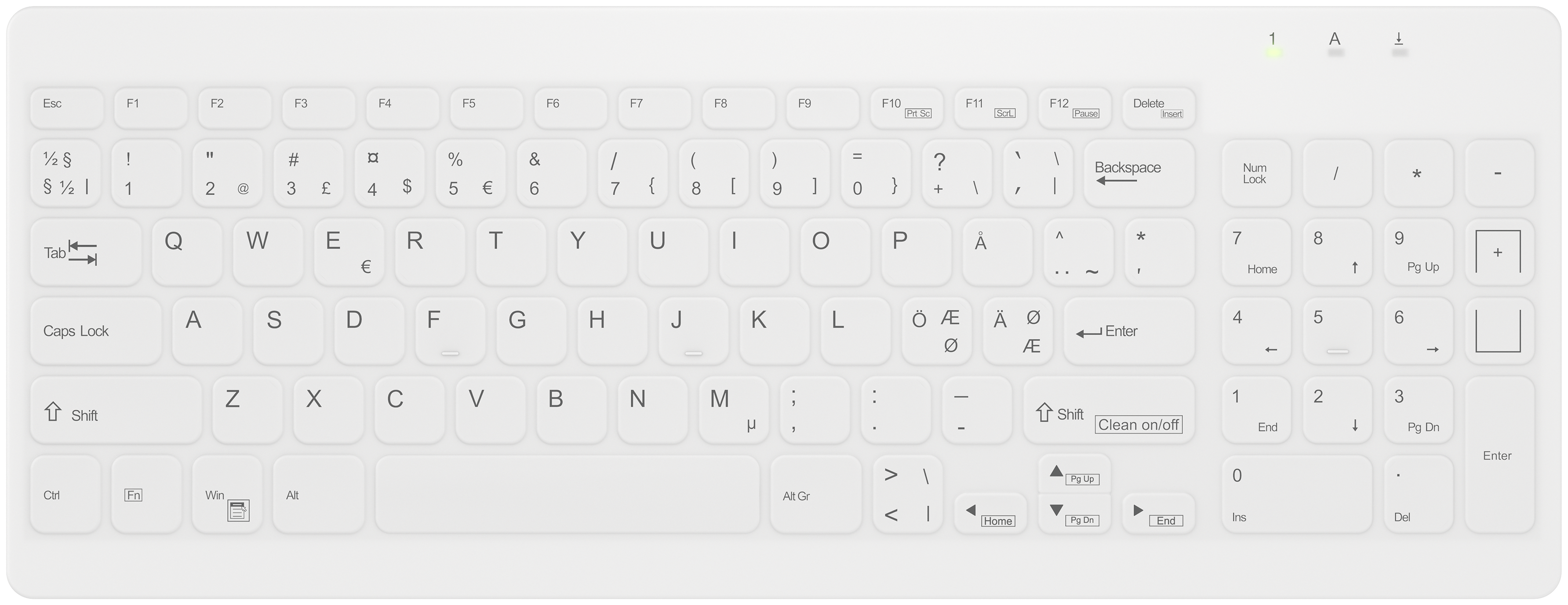Click the numpad 0 Ins key
The image size is (1568, 605).
pyautogui.click(x=1297, y=494)
